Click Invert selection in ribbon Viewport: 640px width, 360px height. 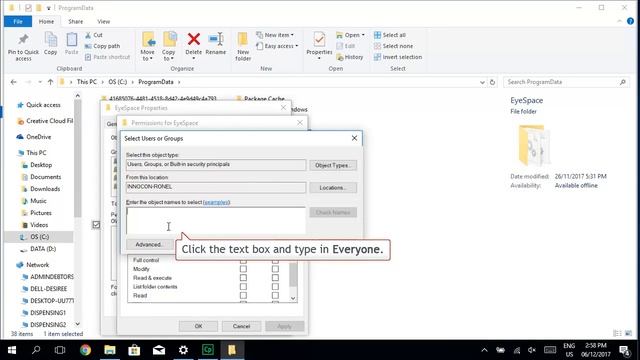(398, 57)
